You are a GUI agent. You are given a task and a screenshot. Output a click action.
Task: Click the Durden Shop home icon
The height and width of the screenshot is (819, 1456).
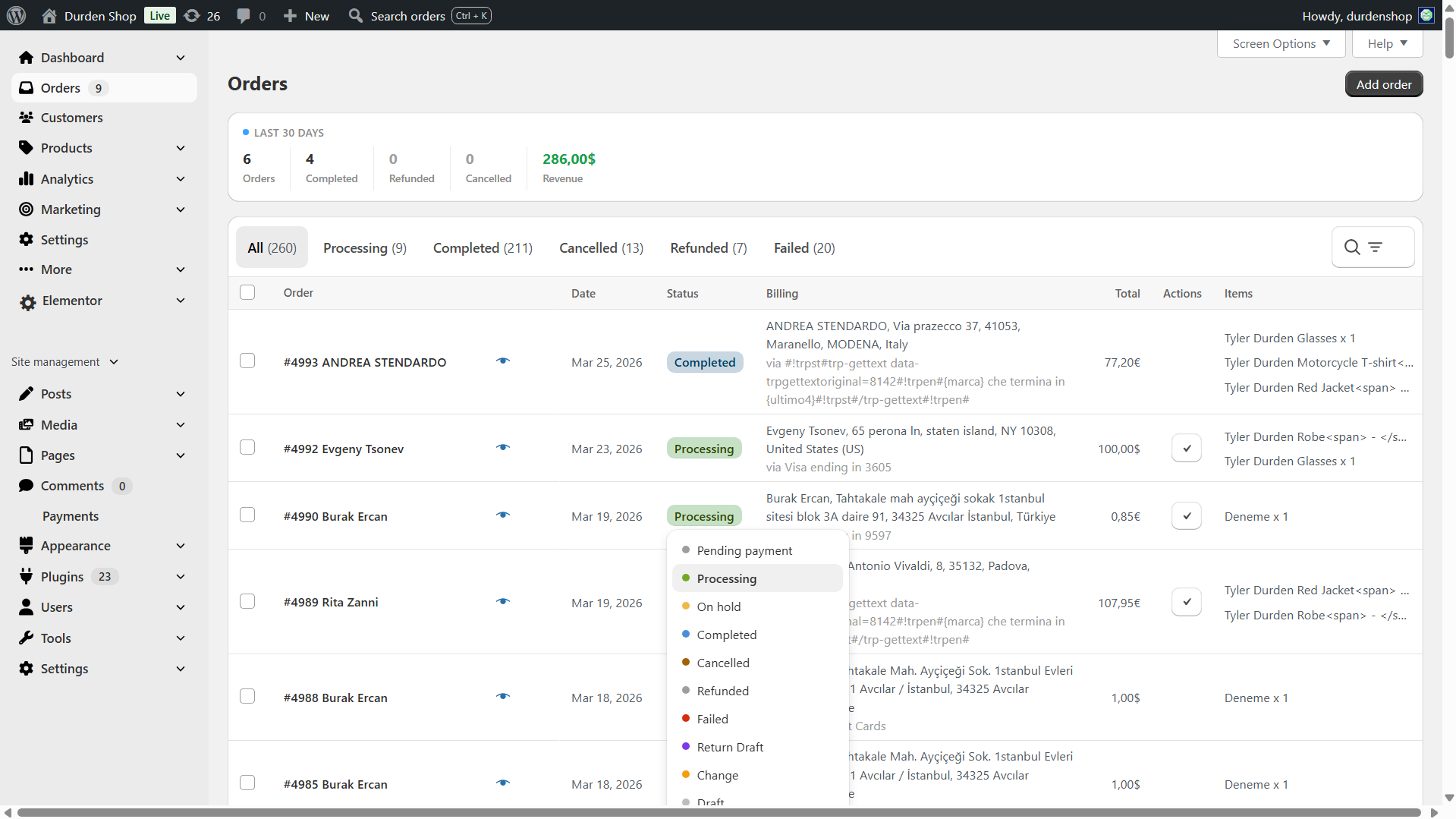coord(49,16)
